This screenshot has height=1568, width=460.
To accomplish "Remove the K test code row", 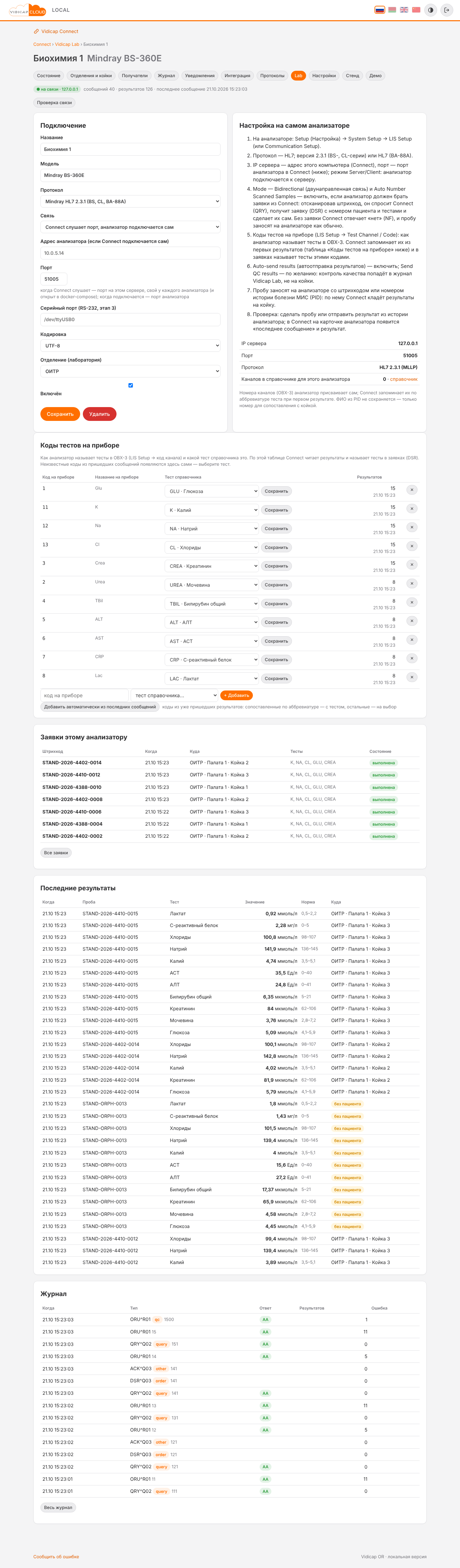I will coord(412,509).
